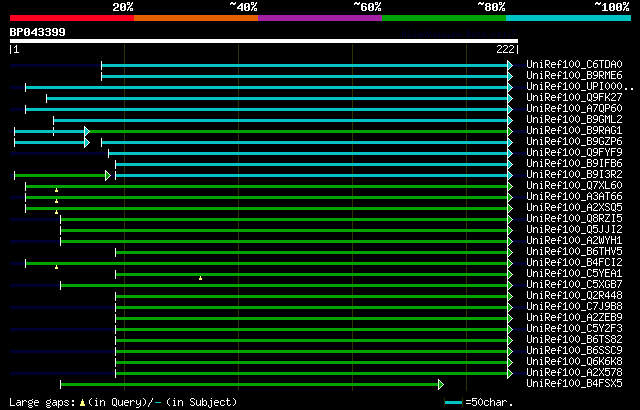Open hit UniRef100_C6TDA0
The height and width of the screenshot is (410, 640).
coord(574,64)
